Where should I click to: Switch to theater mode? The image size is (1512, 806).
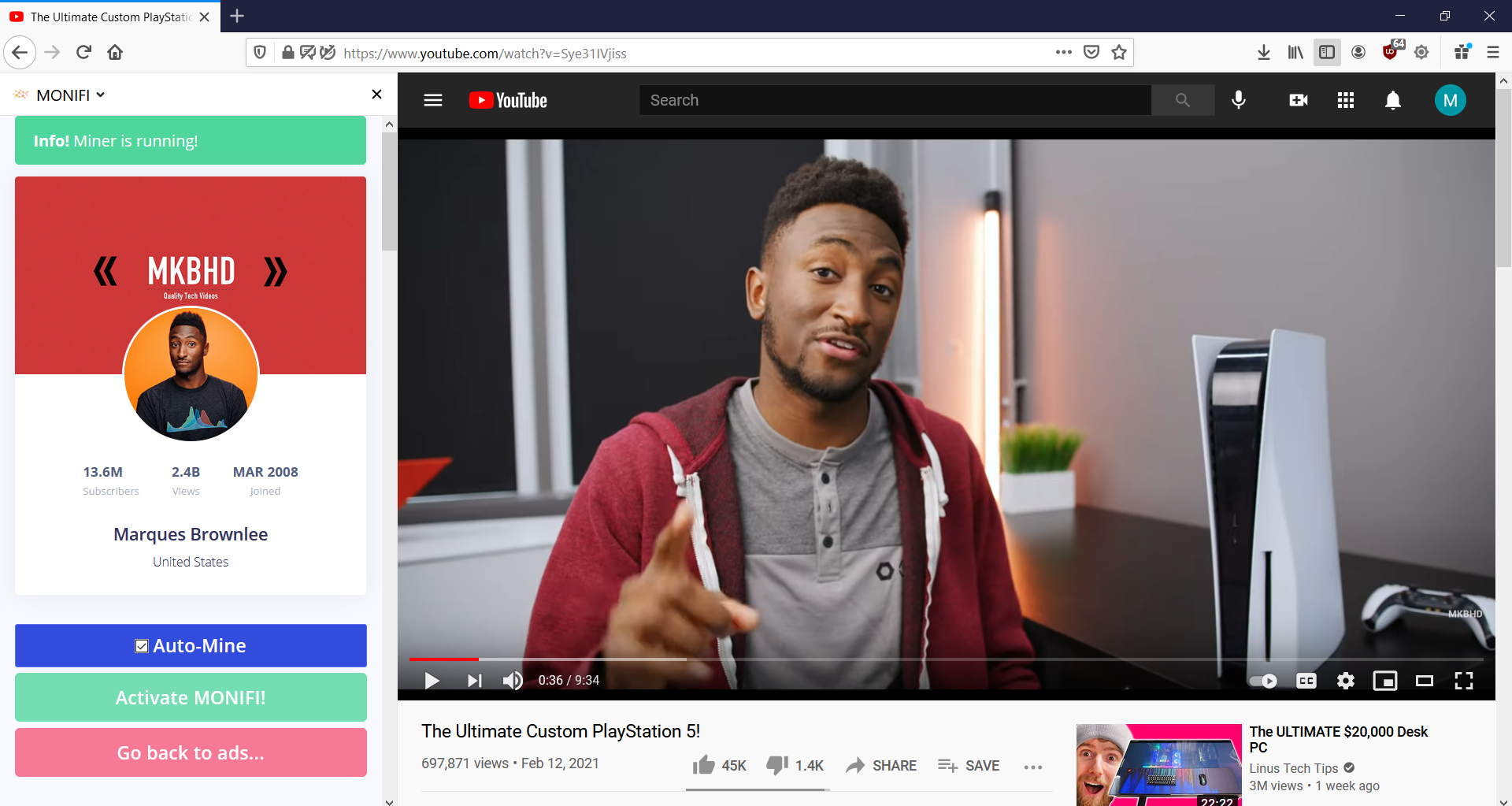pos(1425,681)
